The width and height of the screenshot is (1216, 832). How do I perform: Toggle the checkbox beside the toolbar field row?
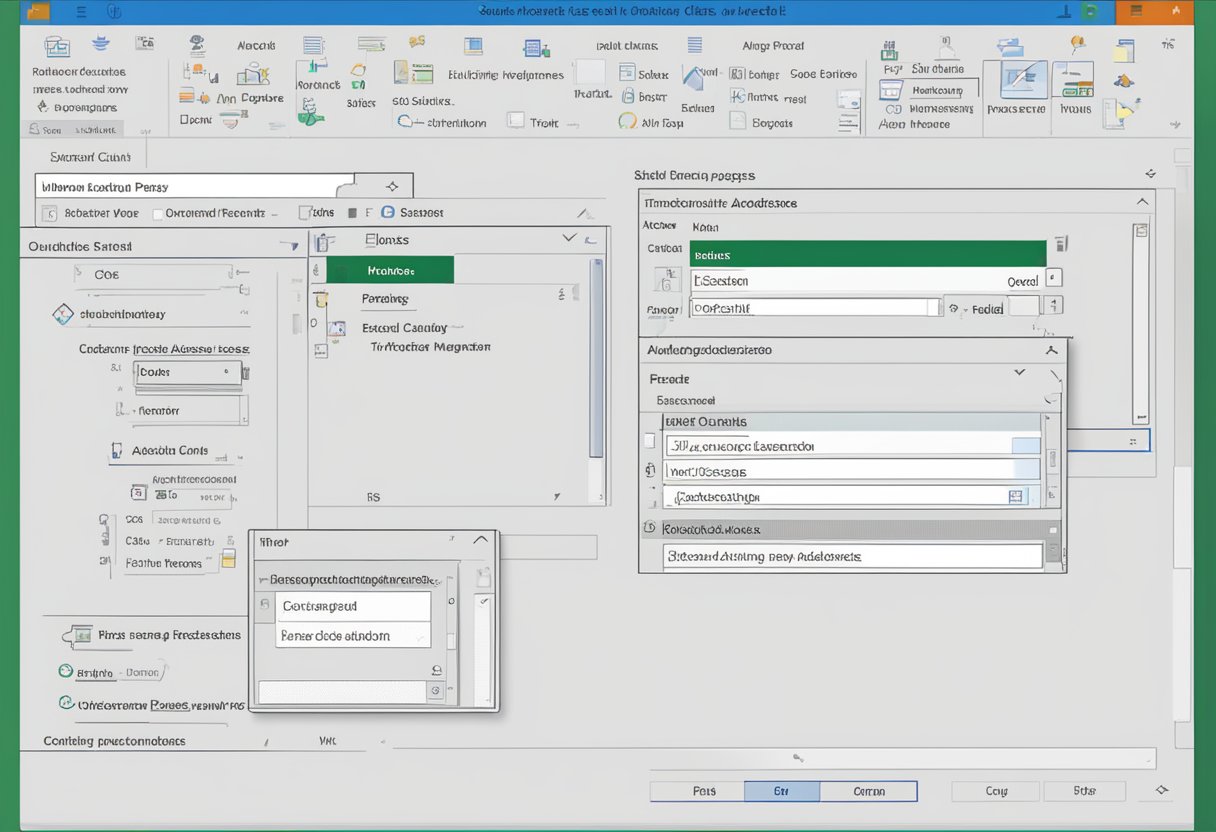click(x=156, y=212)
